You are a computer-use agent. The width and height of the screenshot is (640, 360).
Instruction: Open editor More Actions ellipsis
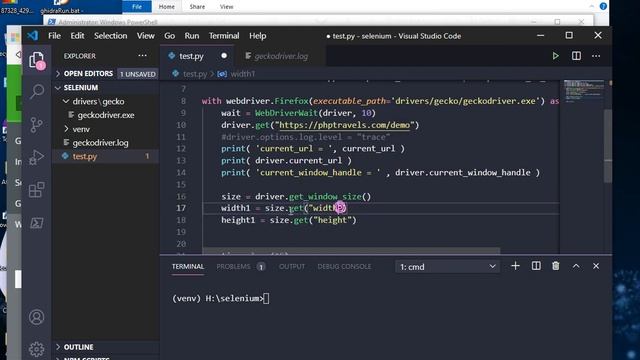tap(596, 56)
